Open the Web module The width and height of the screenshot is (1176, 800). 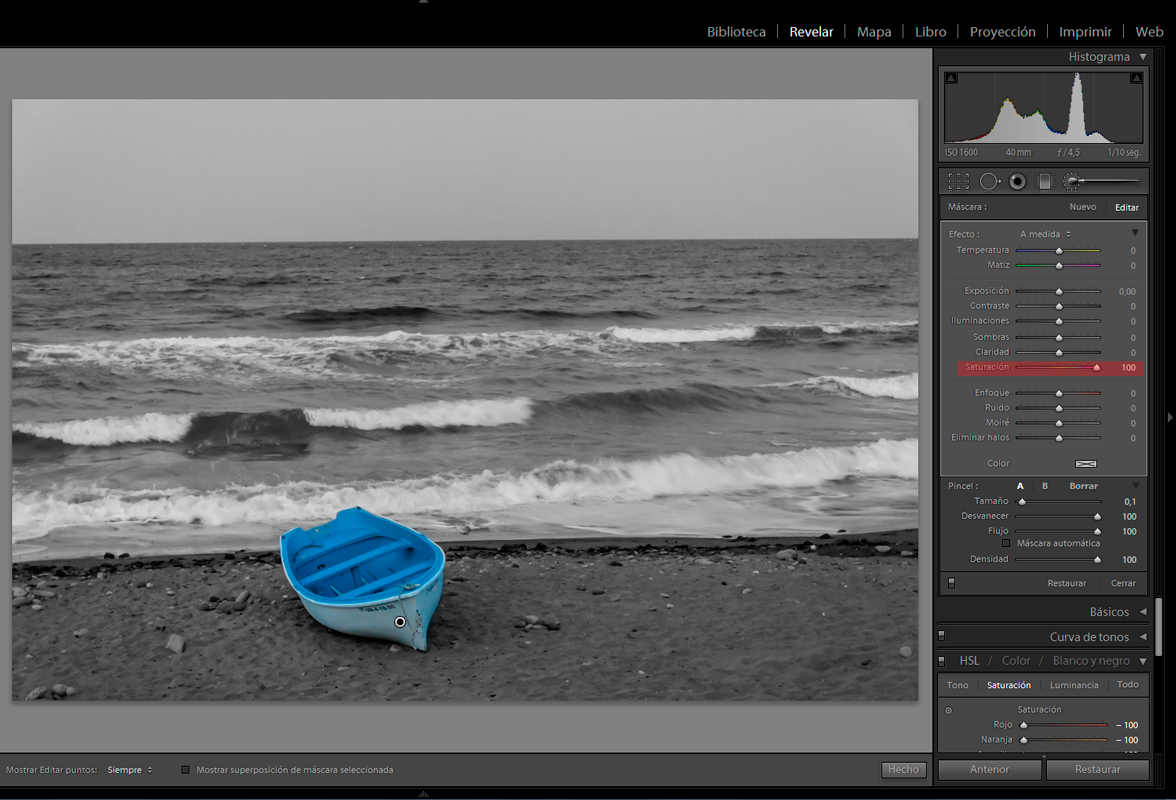1148,31
